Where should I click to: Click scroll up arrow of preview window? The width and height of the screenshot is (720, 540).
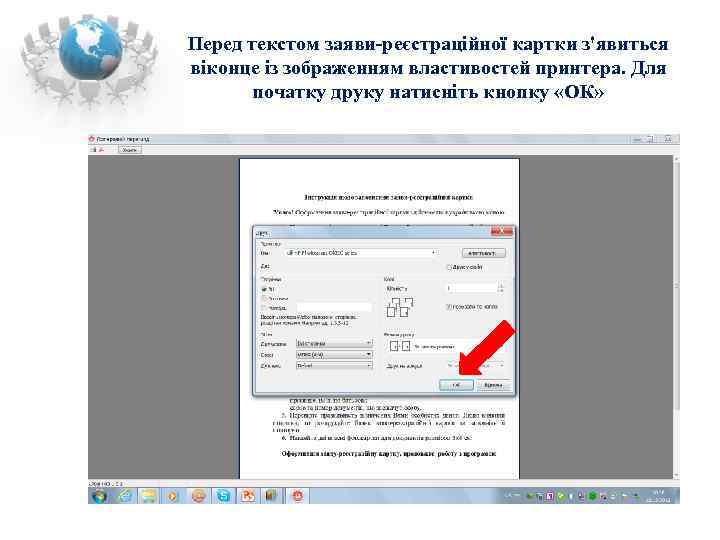tap(676, 158)
